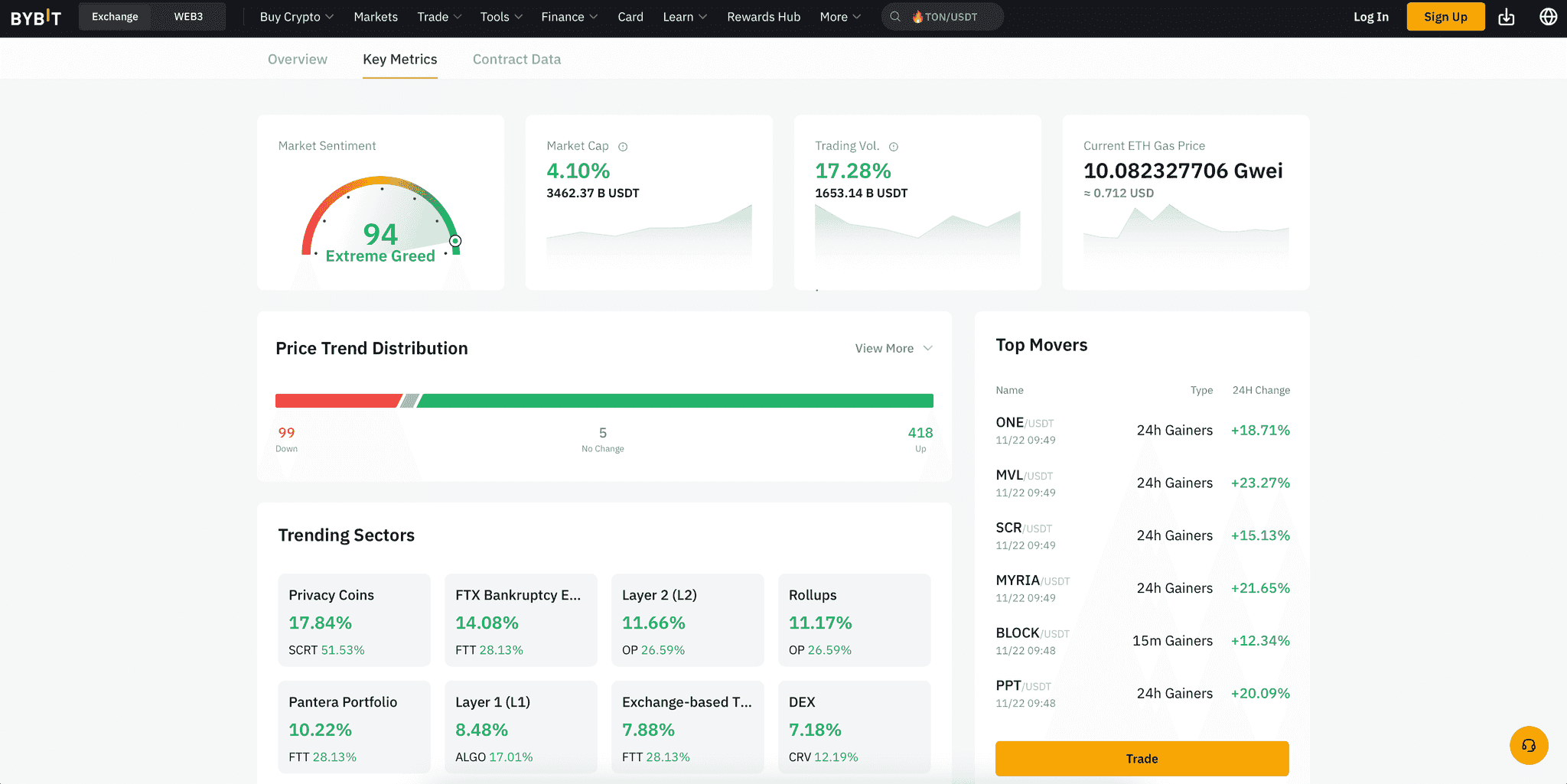Open the language globe icon
Viewport: 1567px width, 784px height.
point(1548,17)
